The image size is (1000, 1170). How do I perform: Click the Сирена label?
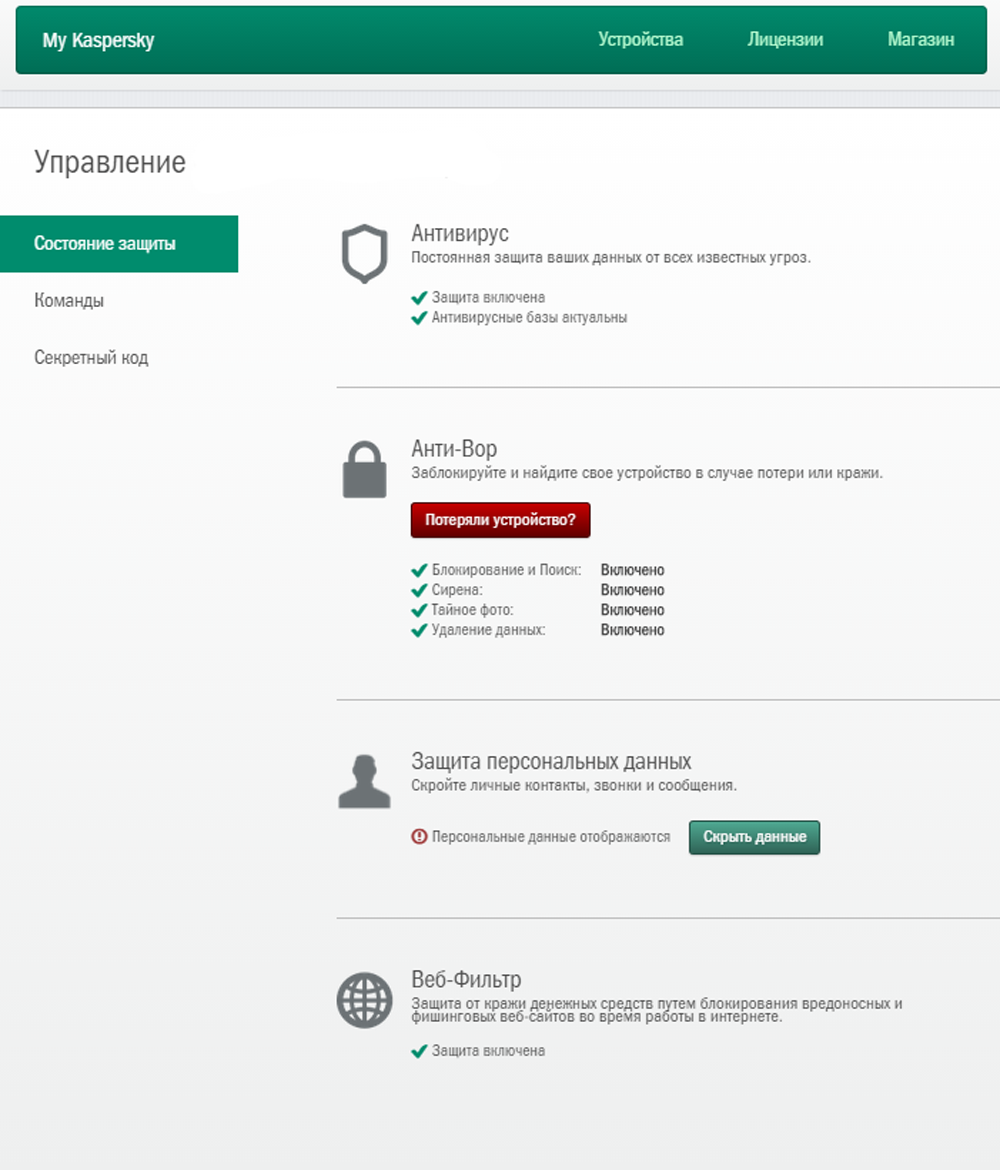click(x=457, y=590)
